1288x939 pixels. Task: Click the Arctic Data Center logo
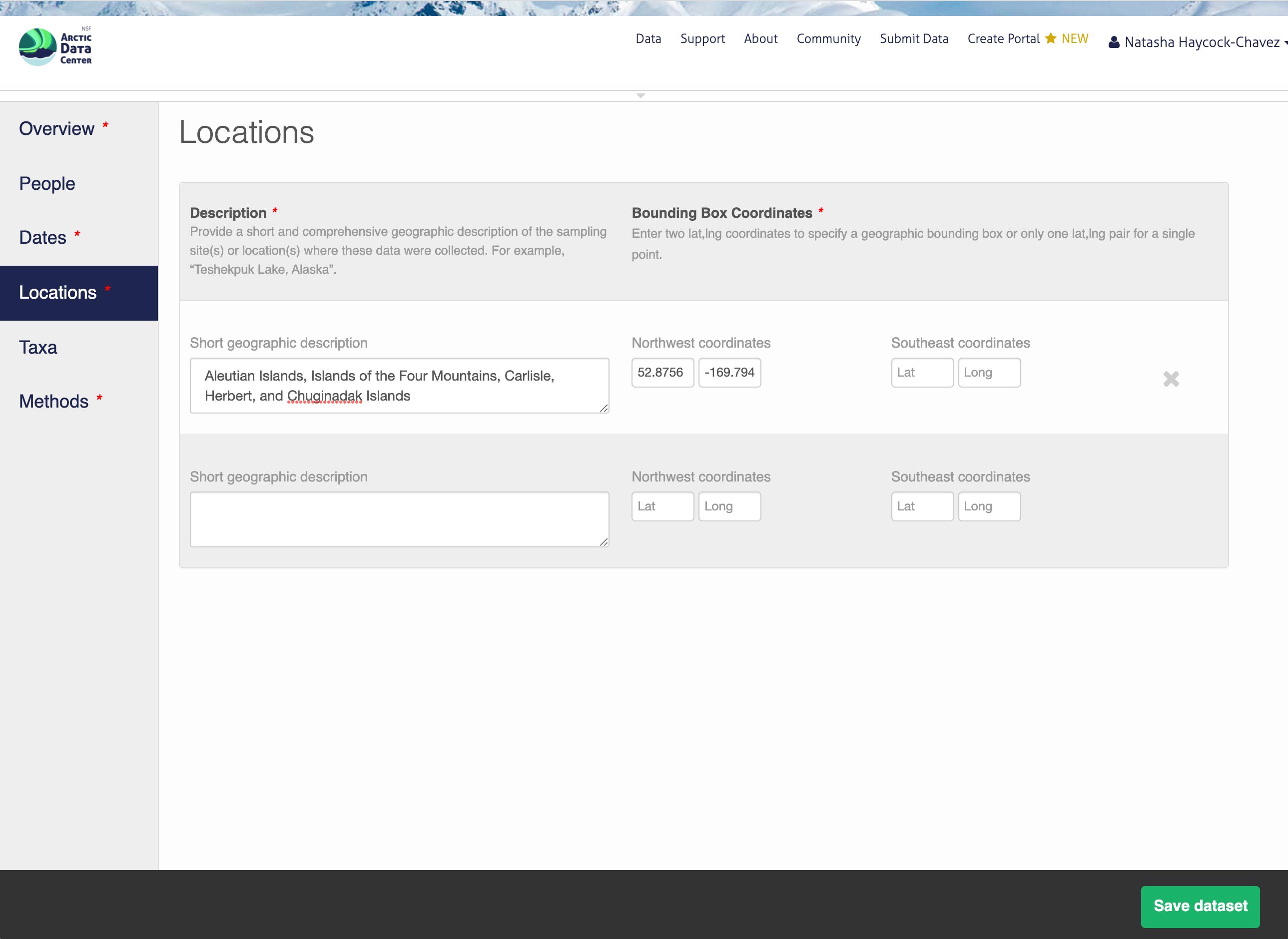(x=55, y=46)
